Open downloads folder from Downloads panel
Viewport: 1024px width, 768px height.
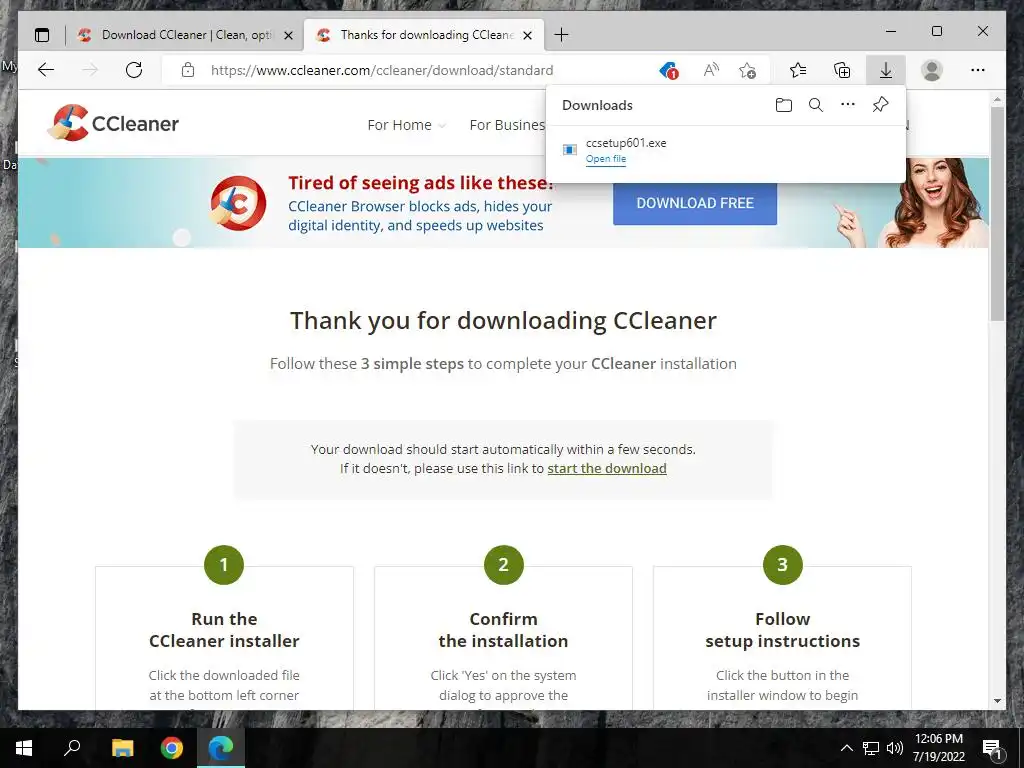pyautogui.click(x=784, y=105)
